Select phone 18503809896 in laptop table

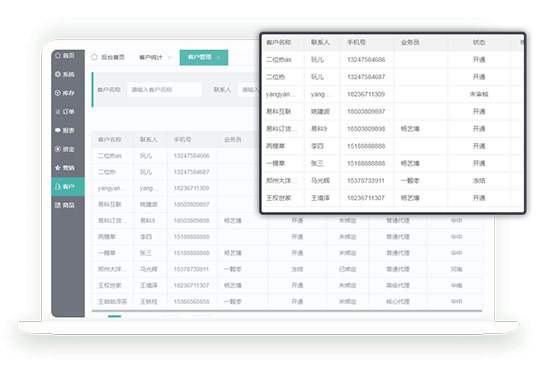[x=192, y=221]
